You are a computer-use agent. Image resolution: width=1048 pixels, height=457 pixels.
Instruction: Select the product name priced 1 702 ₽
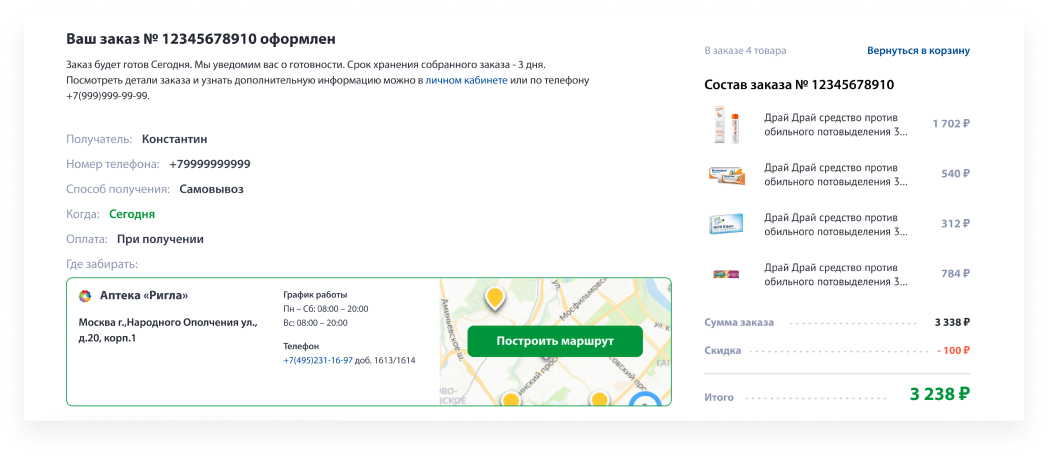click(x=836, y=124)
